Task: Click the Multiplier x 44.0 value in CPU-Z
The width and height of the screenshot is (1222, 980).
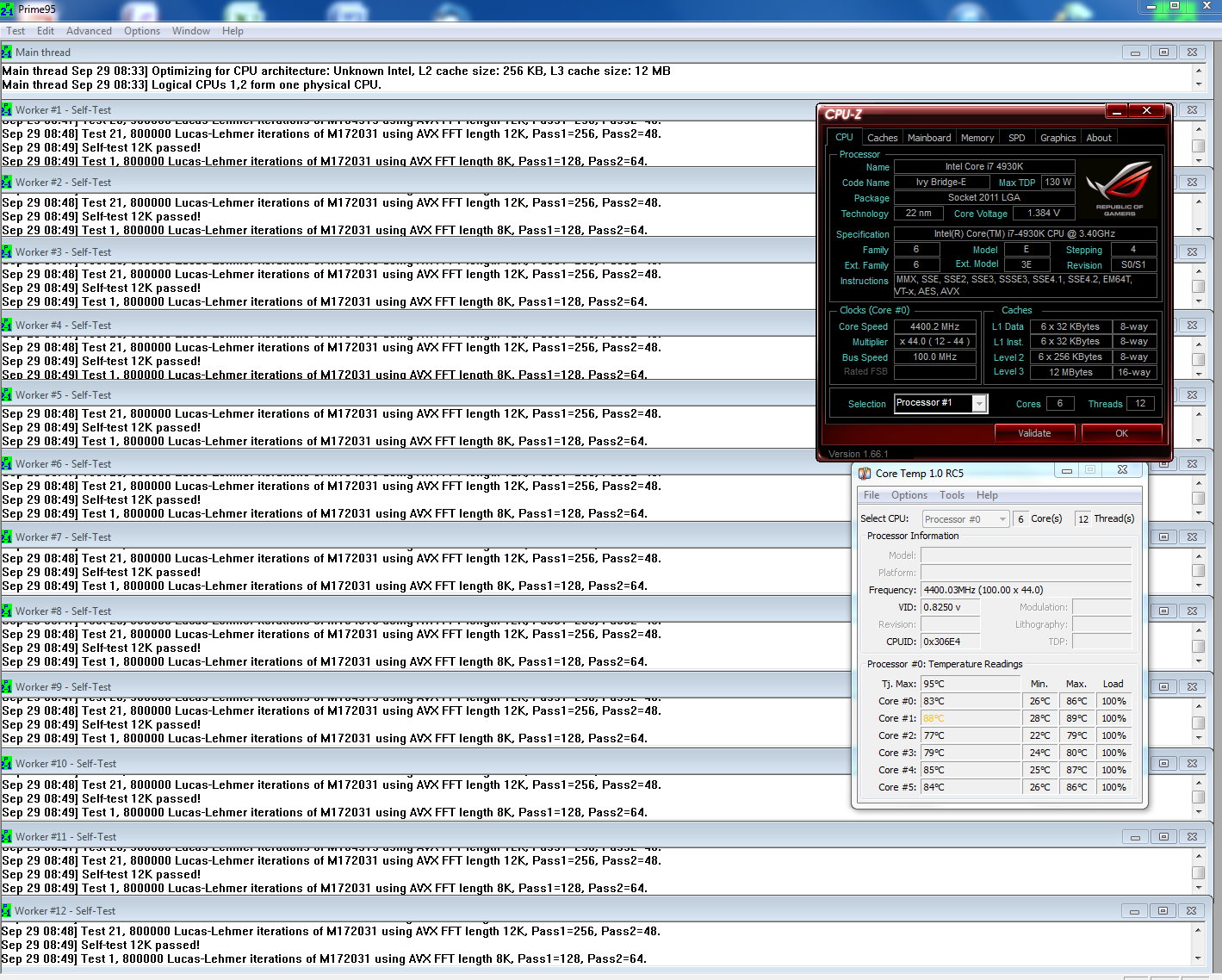Action: tap(935, 342)
